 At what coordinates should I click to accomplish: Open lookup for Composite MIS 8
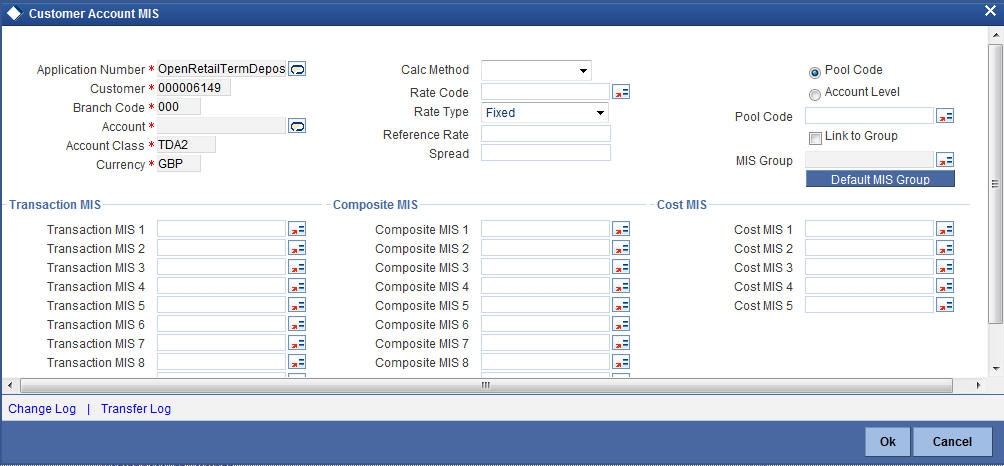pos(621,362)
